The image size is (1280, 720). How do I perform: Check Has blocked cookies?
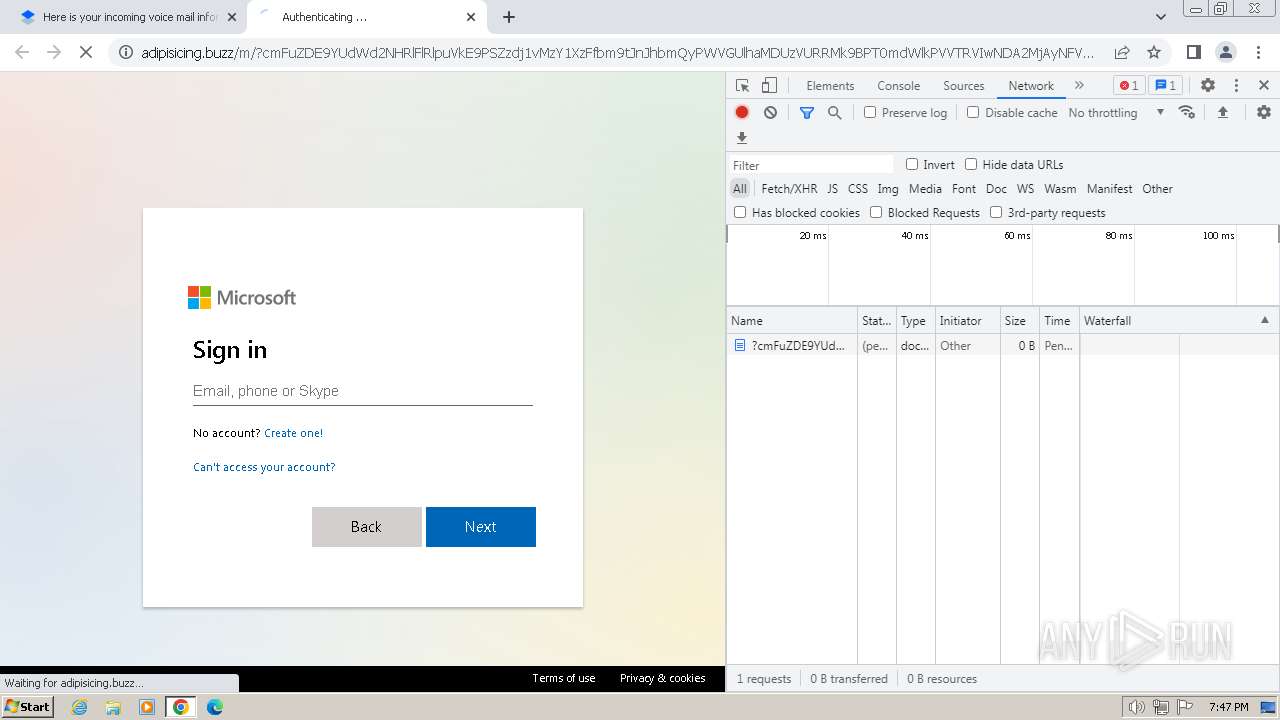pos(740,212)
